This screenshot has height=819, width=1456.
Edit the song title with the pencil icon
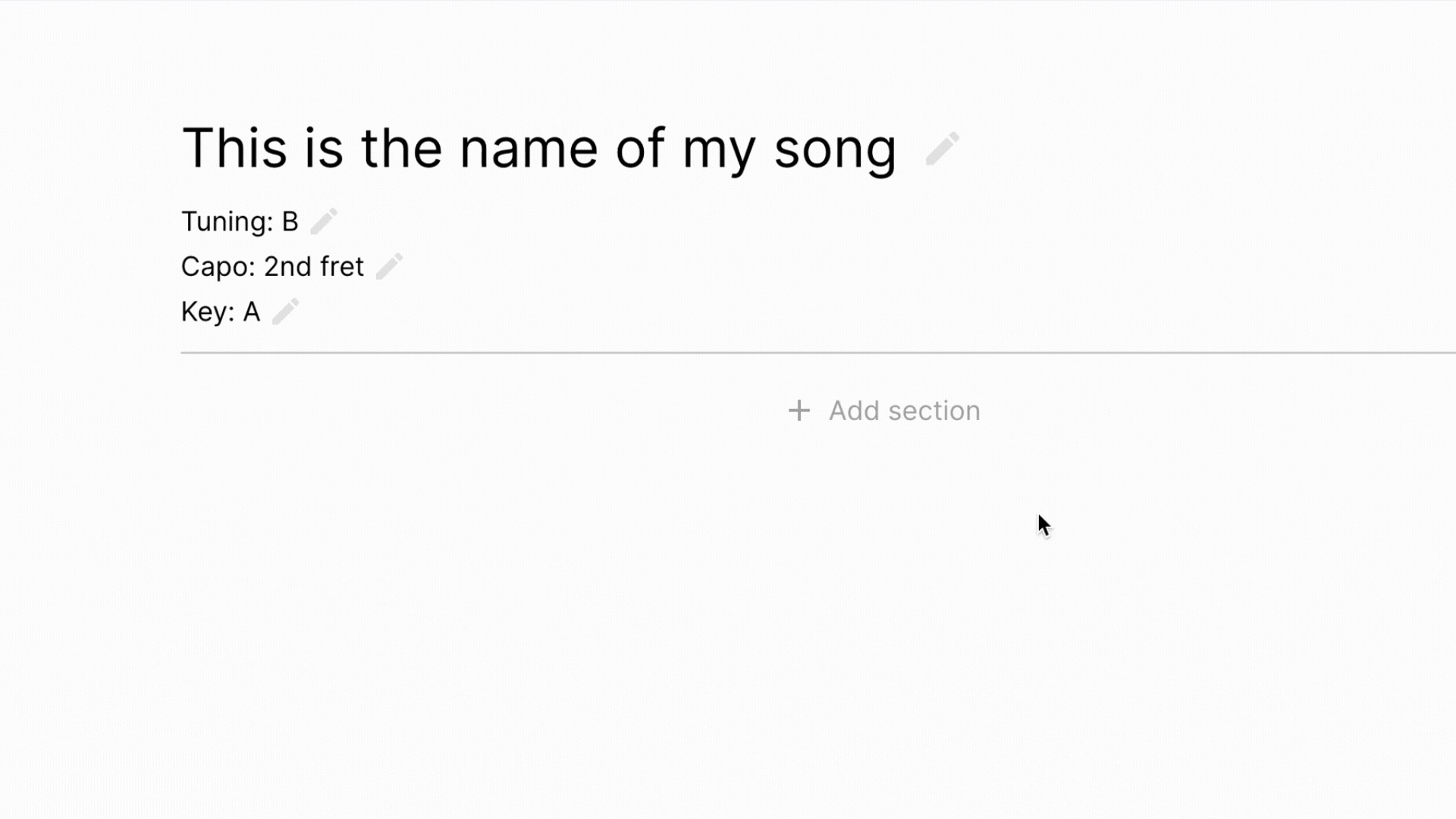[x=943, y=149]
